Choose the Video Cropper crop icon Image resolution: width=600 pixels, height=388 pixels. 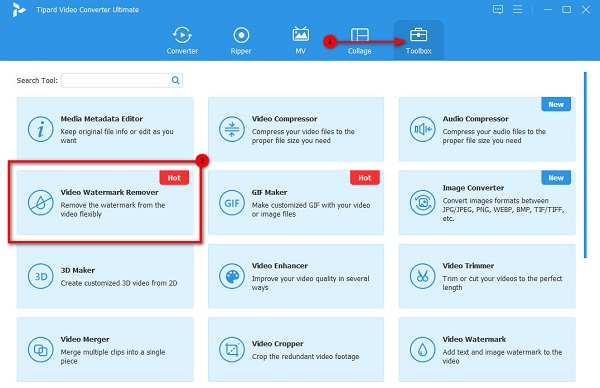point(232,350)
